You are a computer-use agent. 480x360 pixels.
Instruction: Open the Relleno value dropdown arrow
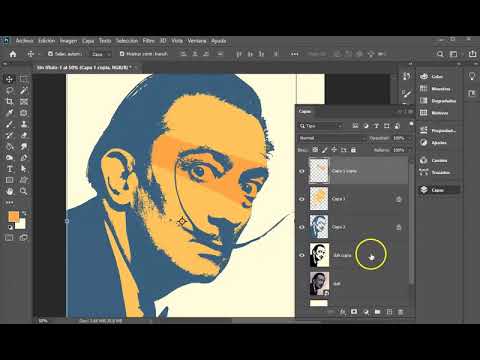point(409,150)
